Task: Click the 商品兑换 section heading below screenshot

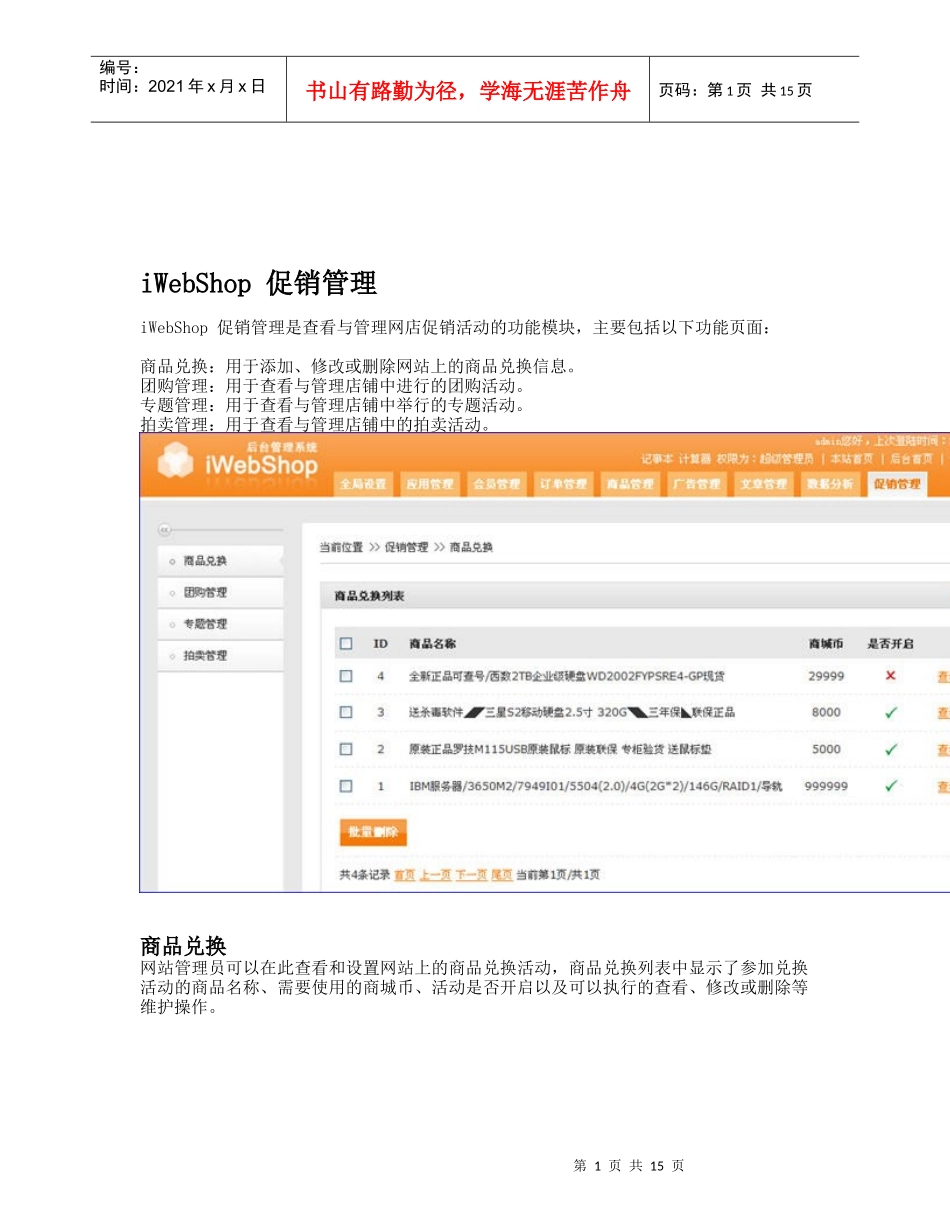Action: (183, 946)
